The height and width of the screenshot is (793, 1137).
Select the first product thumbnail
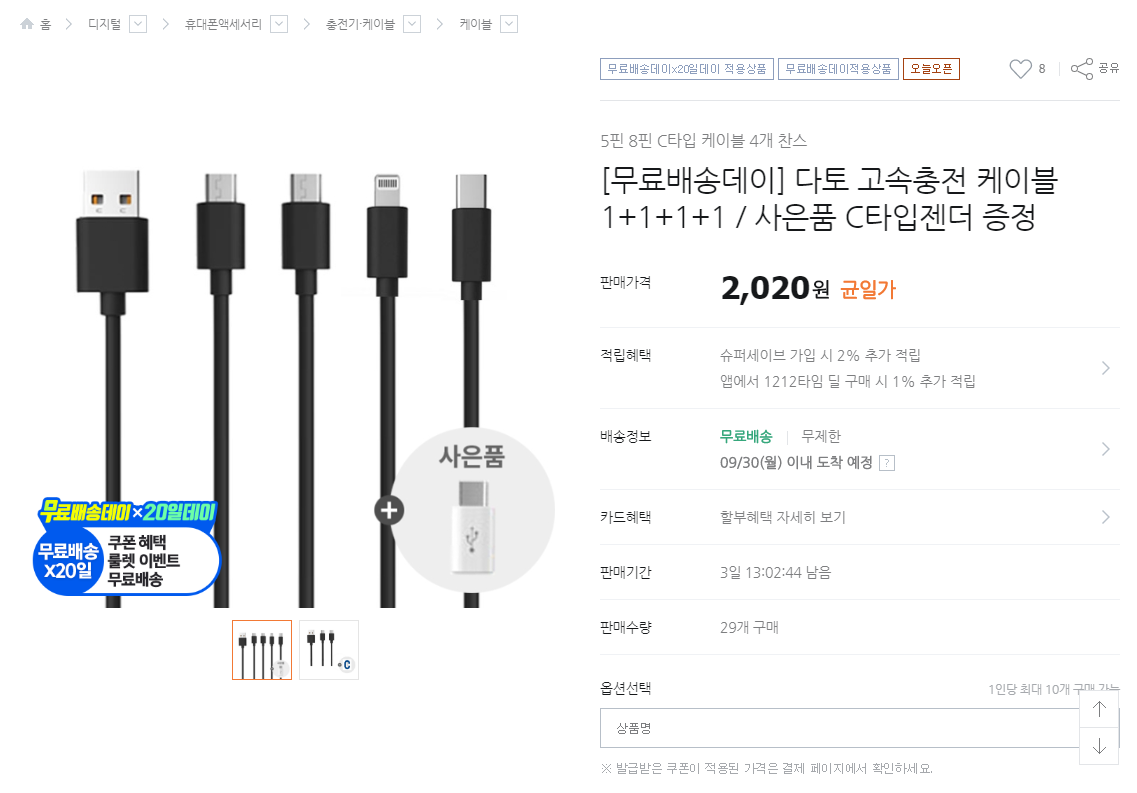(x=262, y=650)
